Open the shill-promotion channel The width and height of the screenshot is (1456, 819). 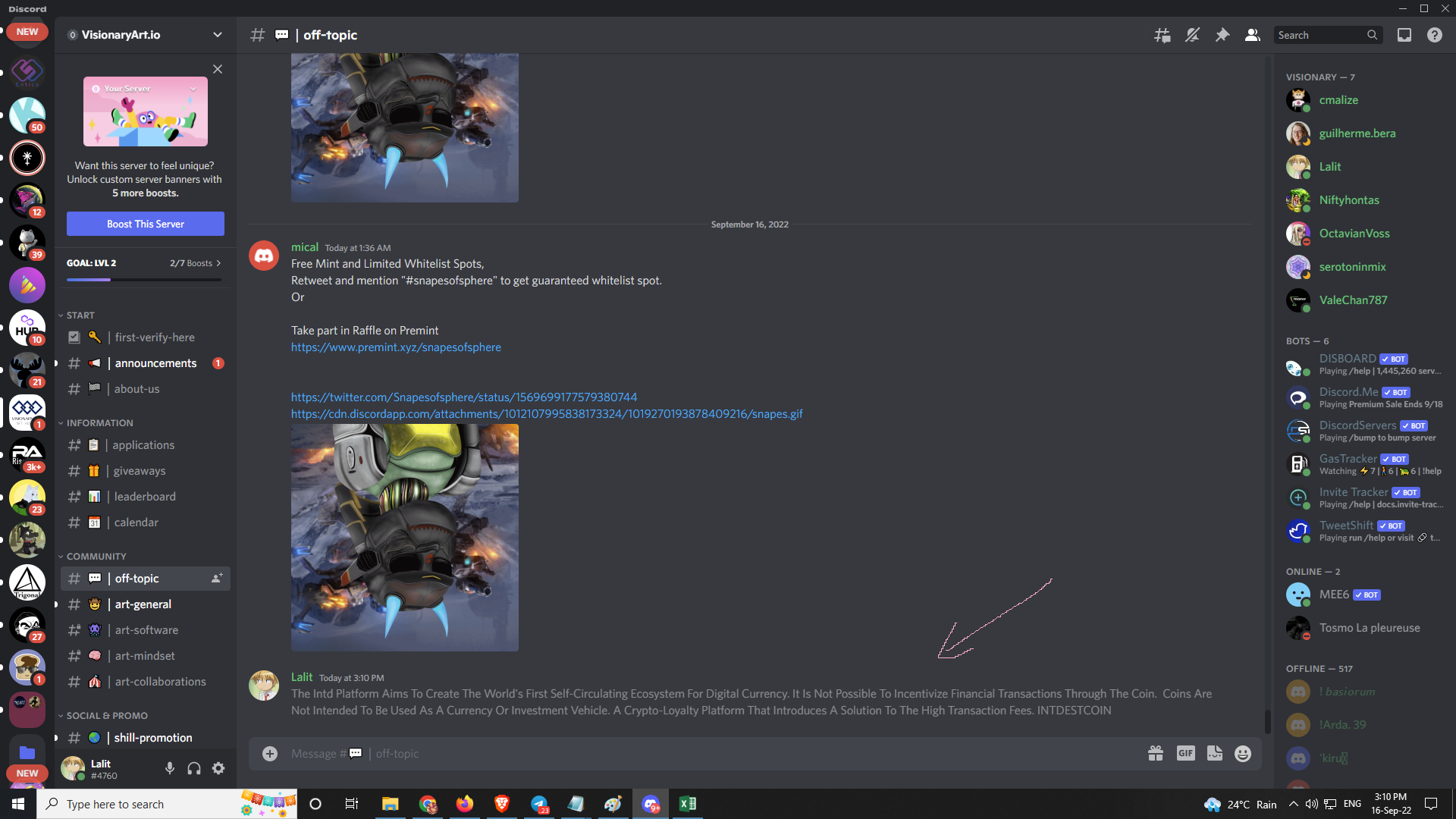click(146, 738)
